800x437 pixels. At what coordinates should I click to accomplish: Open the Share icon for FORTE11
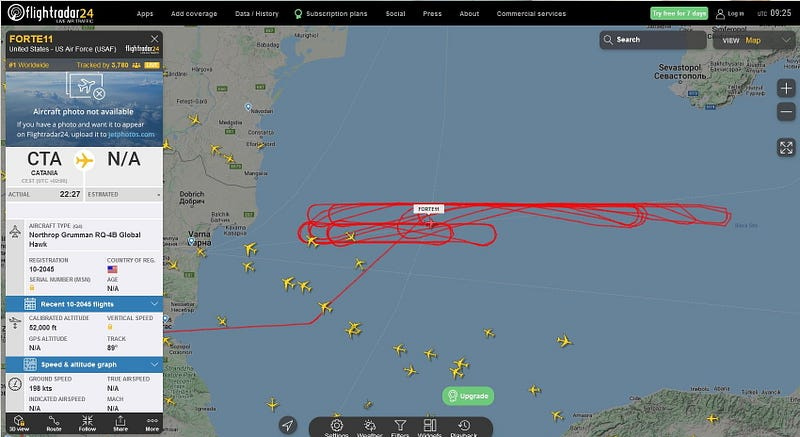pyautogui.click(x=120, y=423)
